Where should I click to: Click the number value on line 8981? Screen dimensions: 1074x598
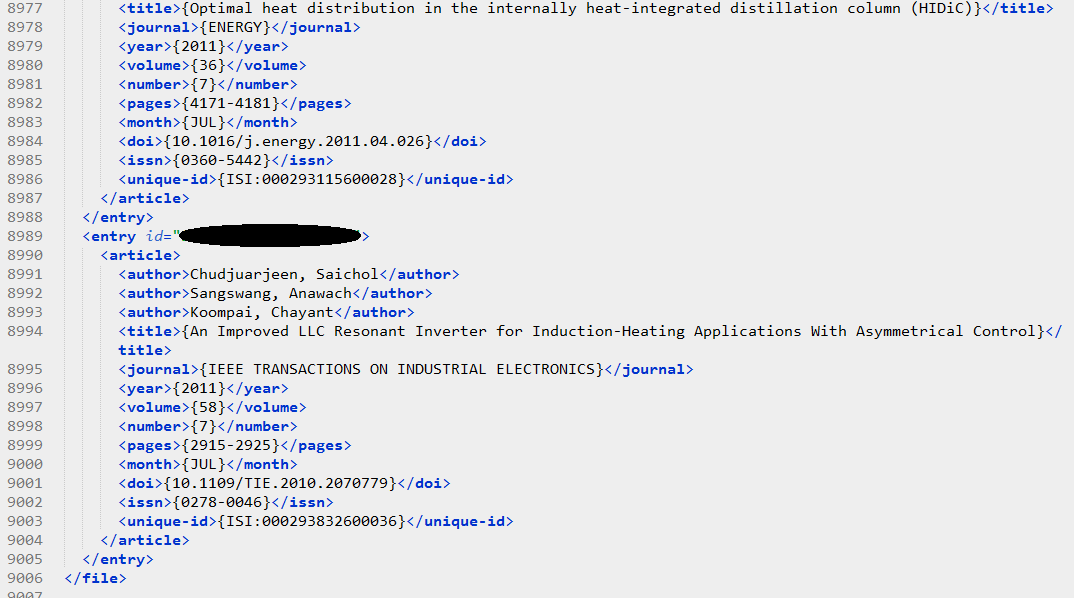click(x=203, y=84)
